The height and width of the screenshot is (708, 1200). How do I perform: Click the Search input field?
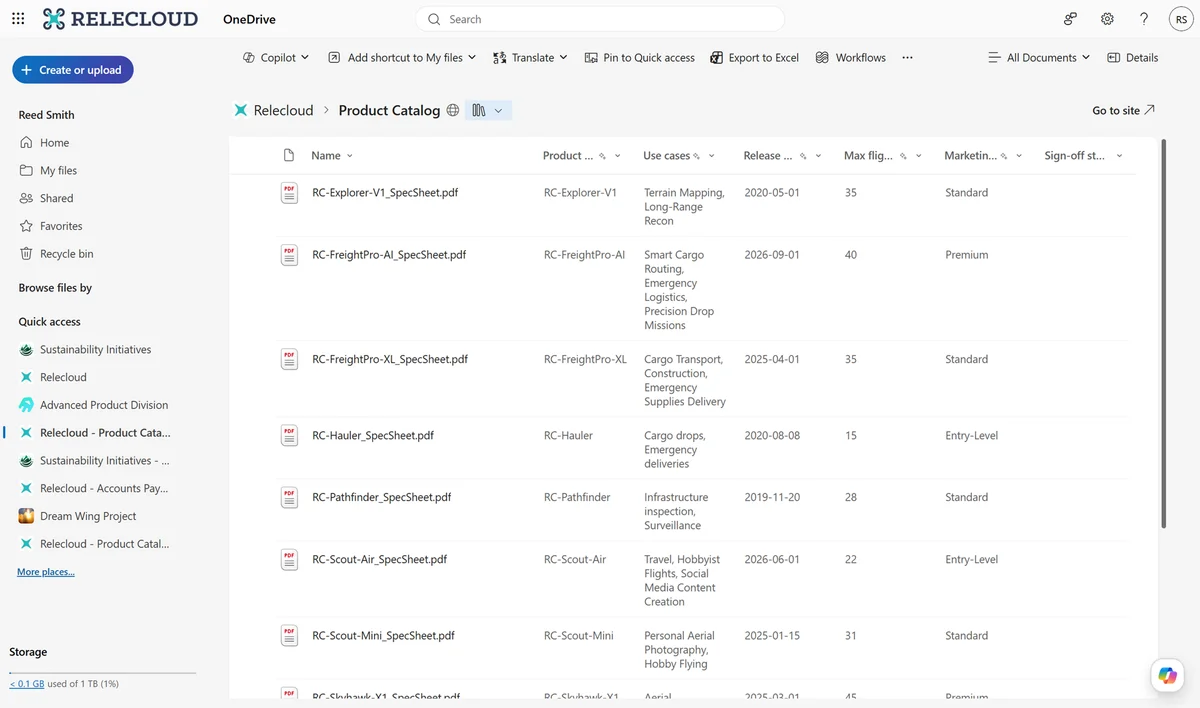coord(600,19)
